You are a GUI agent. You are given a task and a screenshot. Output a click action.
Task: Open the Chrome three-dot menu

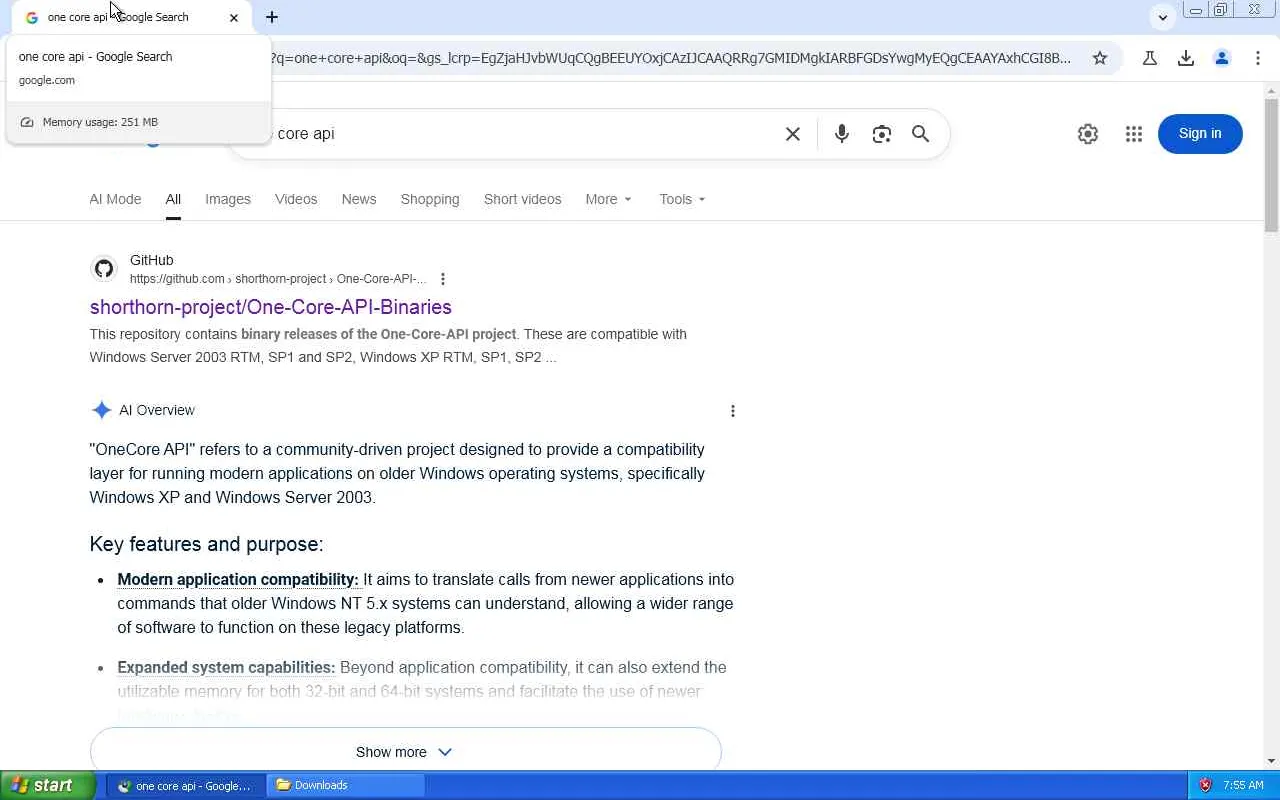(1258, 58)
